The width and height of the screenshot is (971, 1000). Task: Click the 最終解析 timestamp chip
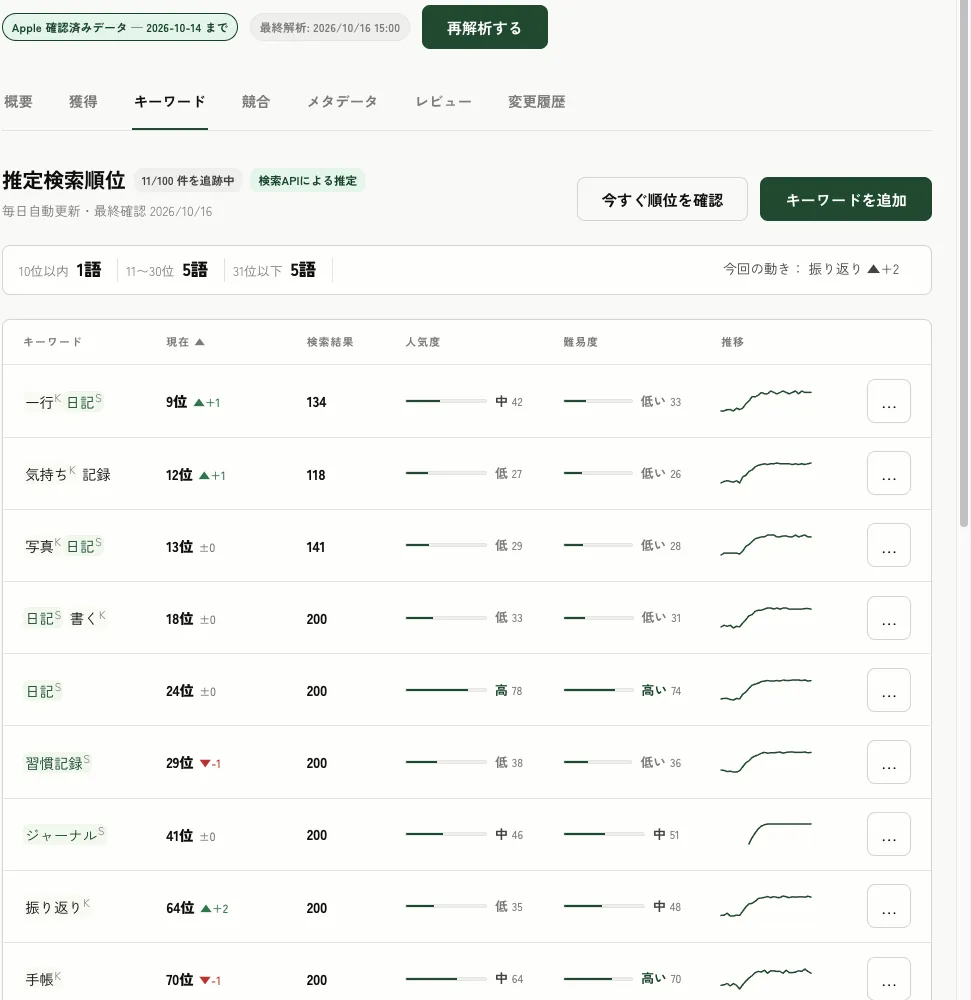(x=330, y=27)
